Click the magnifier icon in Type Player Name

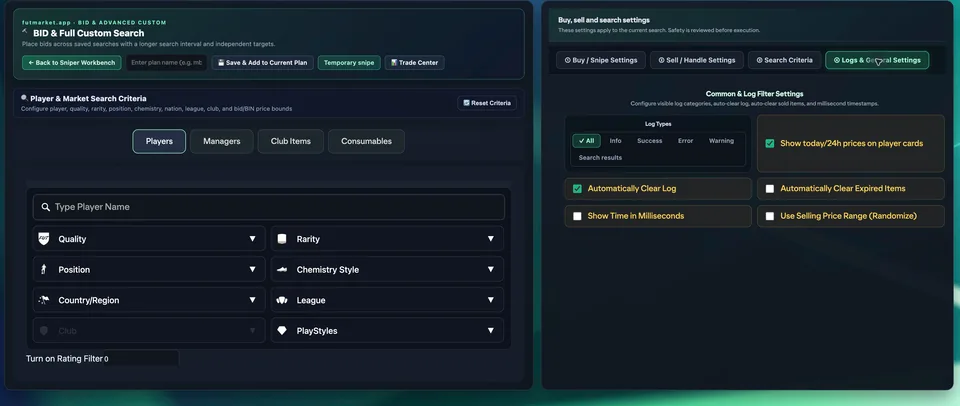click(45, 207)
